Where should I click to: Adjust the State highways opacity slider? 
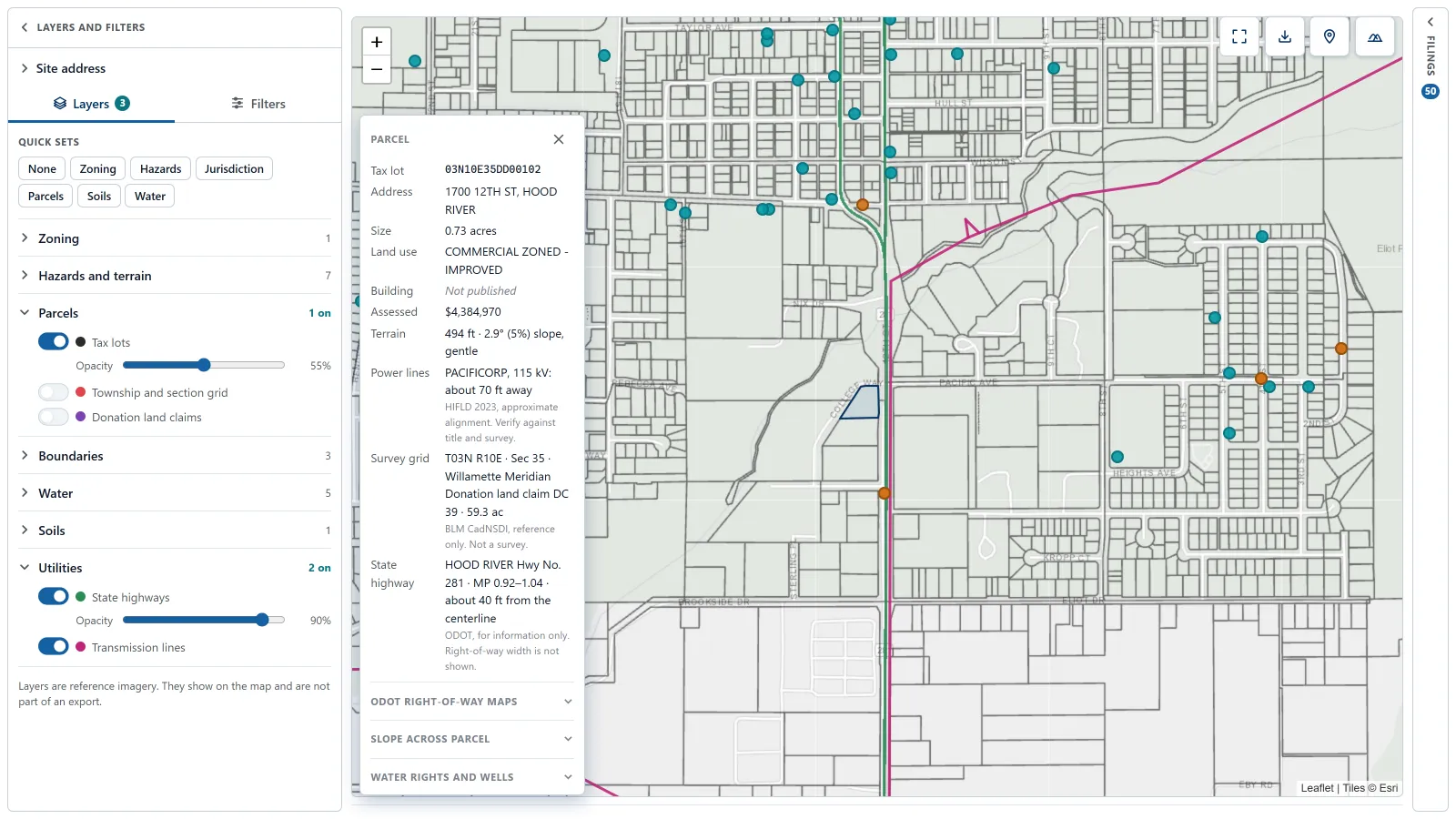coord(204,620)
